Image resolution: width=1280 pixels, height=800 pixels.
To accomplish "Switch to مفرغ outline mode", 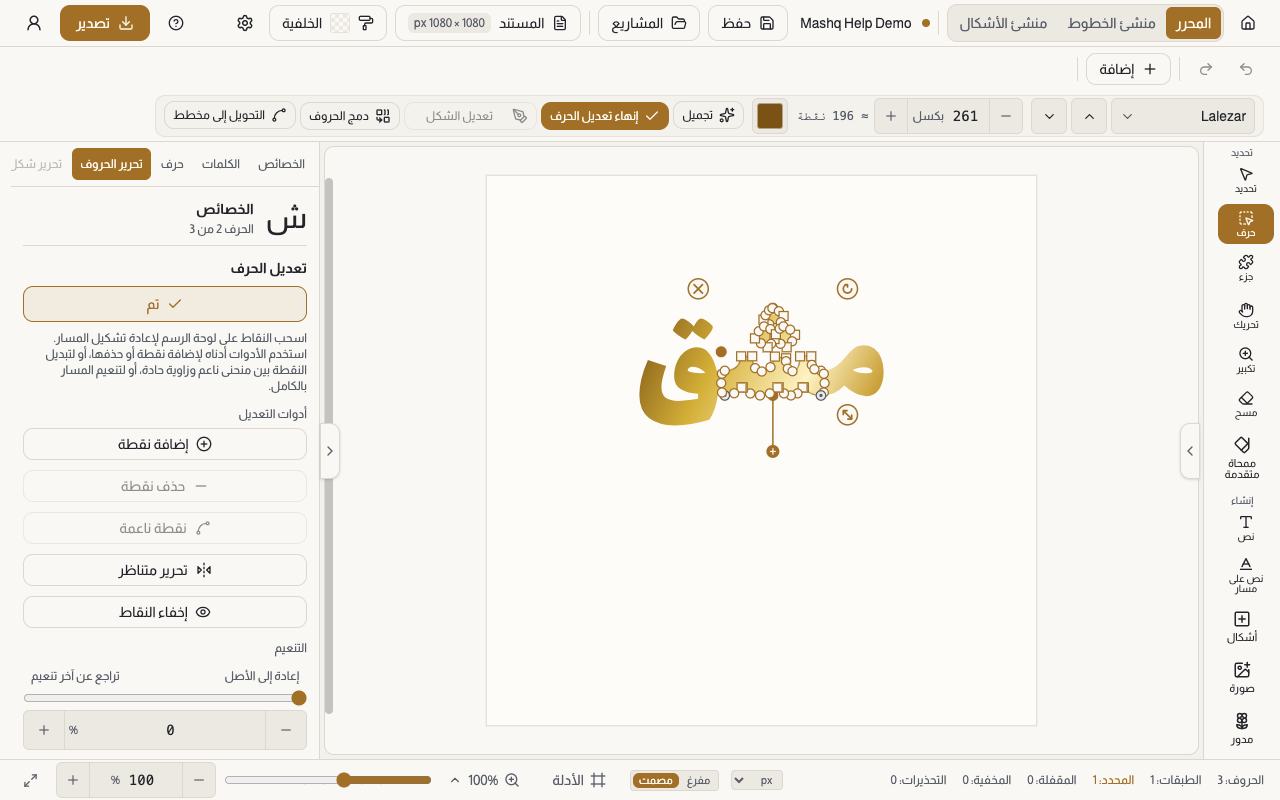I will [x=698, y=780].
